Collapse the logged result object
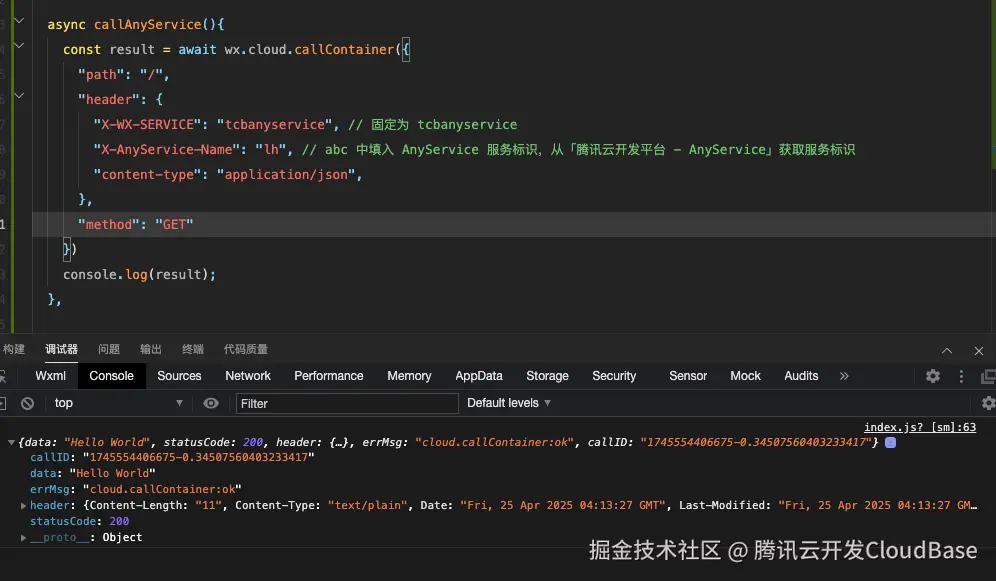 11,442
